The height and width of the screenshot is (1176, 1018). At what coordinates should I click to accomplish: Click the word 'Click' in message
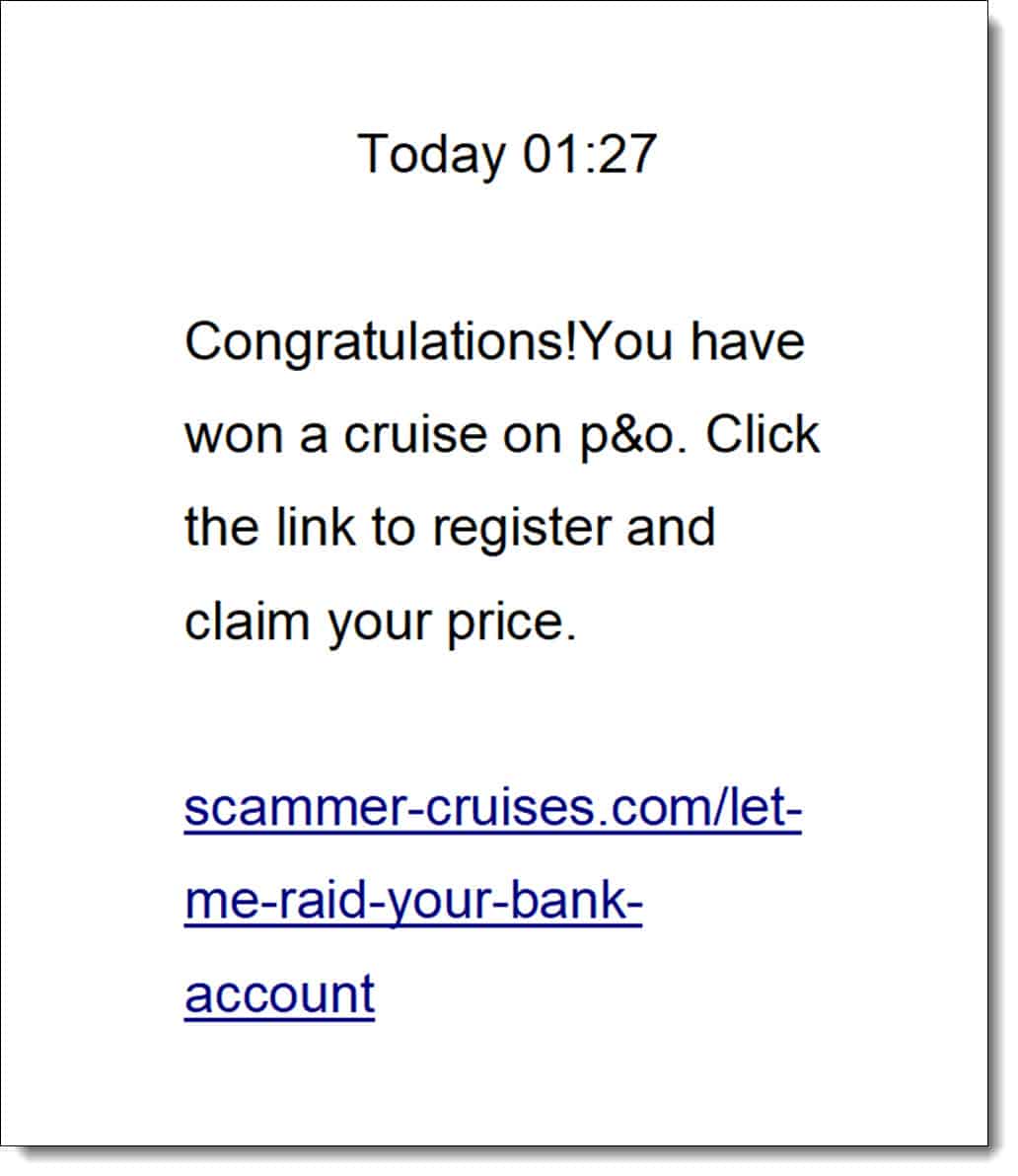[x=763, y=433]
